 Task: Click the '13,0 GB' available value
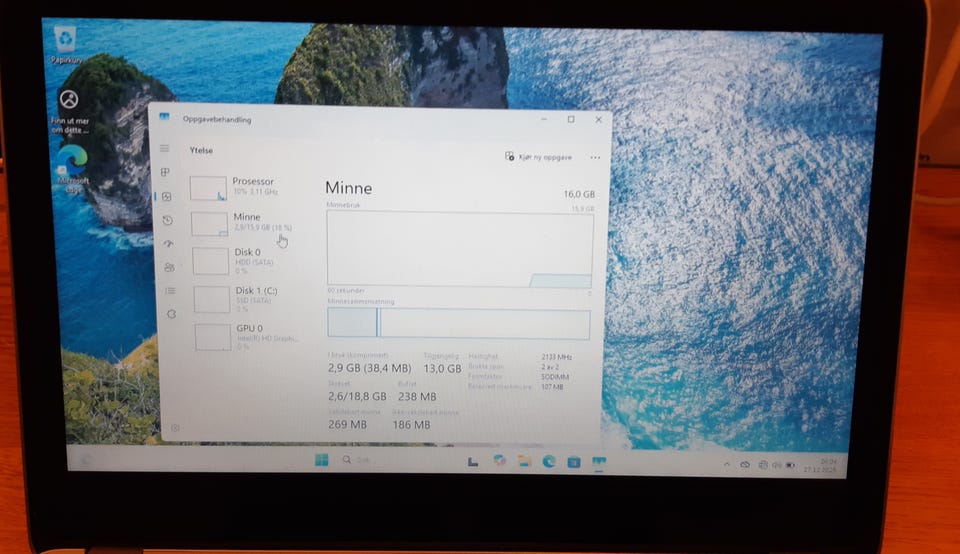pos(442,369)
